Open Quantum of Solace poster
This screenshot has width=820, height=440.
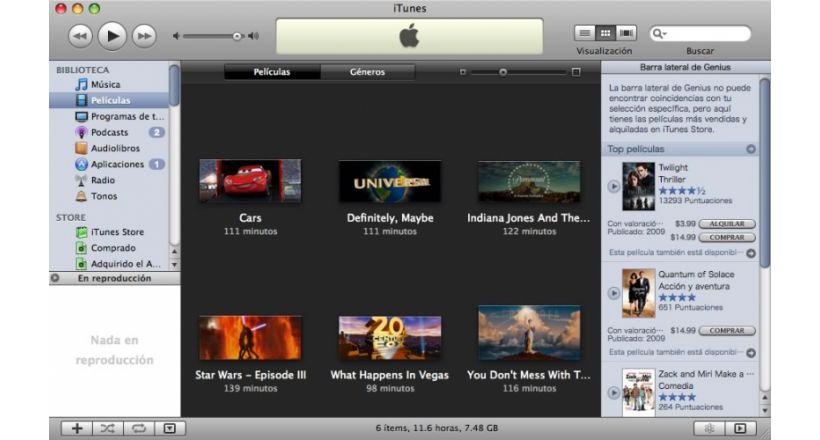[639, 293]
